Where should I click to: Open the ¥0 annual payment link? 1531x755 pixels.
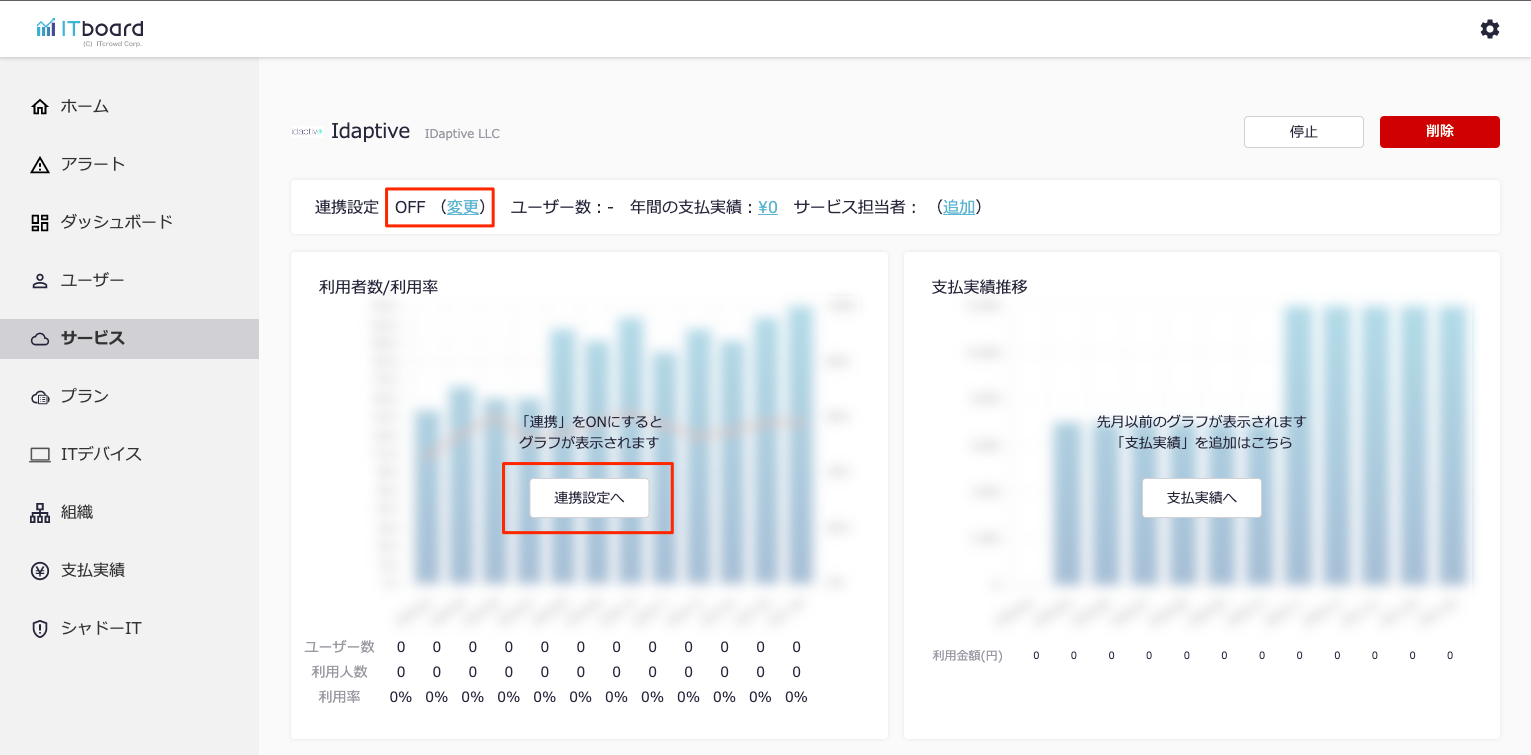[767, 207]
